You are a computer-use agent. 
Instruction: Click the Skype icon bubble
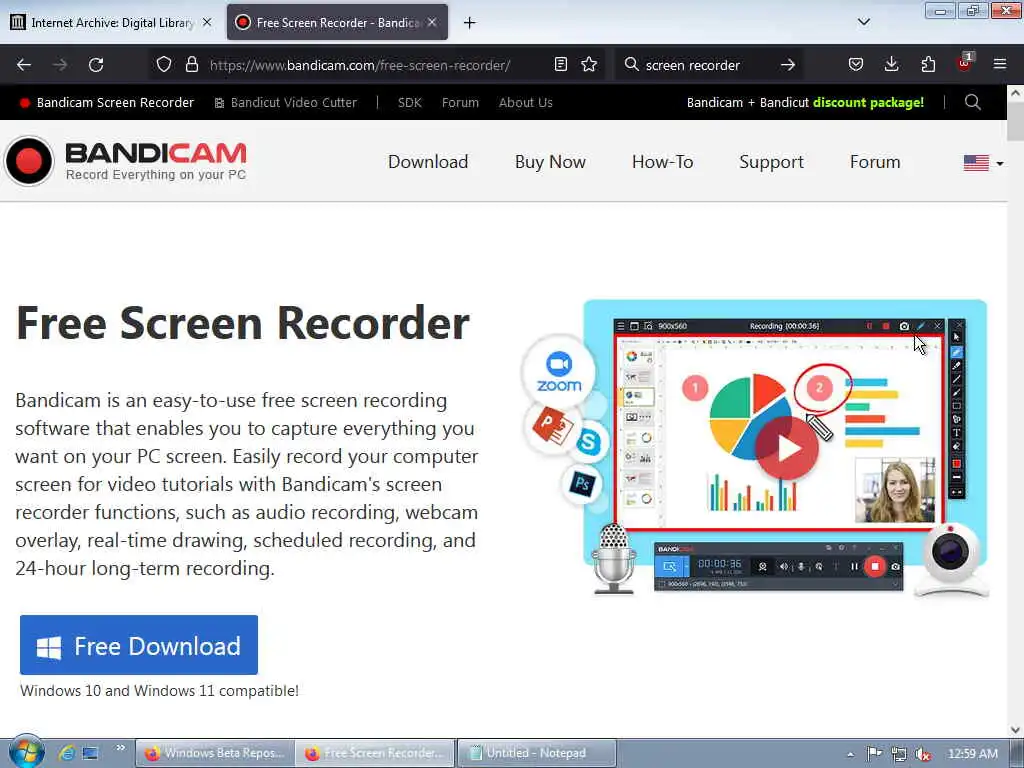[588, 442]
